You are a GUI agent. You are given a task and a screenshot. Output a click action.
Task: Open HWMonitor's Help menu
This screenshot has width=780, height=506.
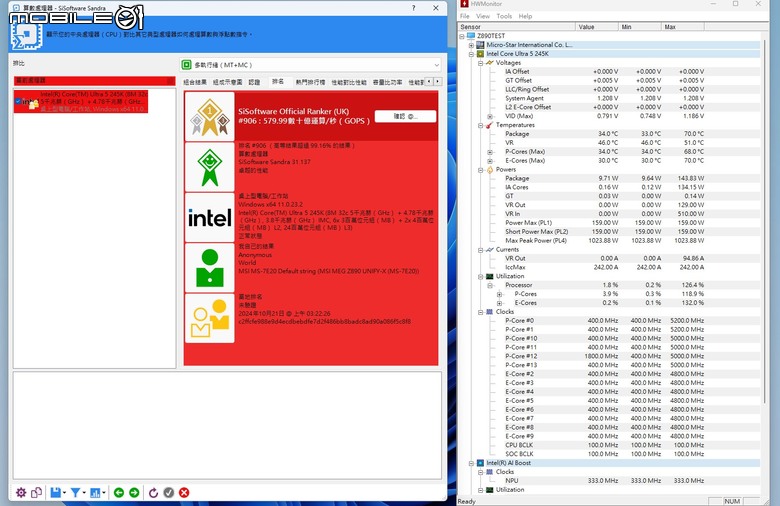pyautogui.click(x=525, y=16)
